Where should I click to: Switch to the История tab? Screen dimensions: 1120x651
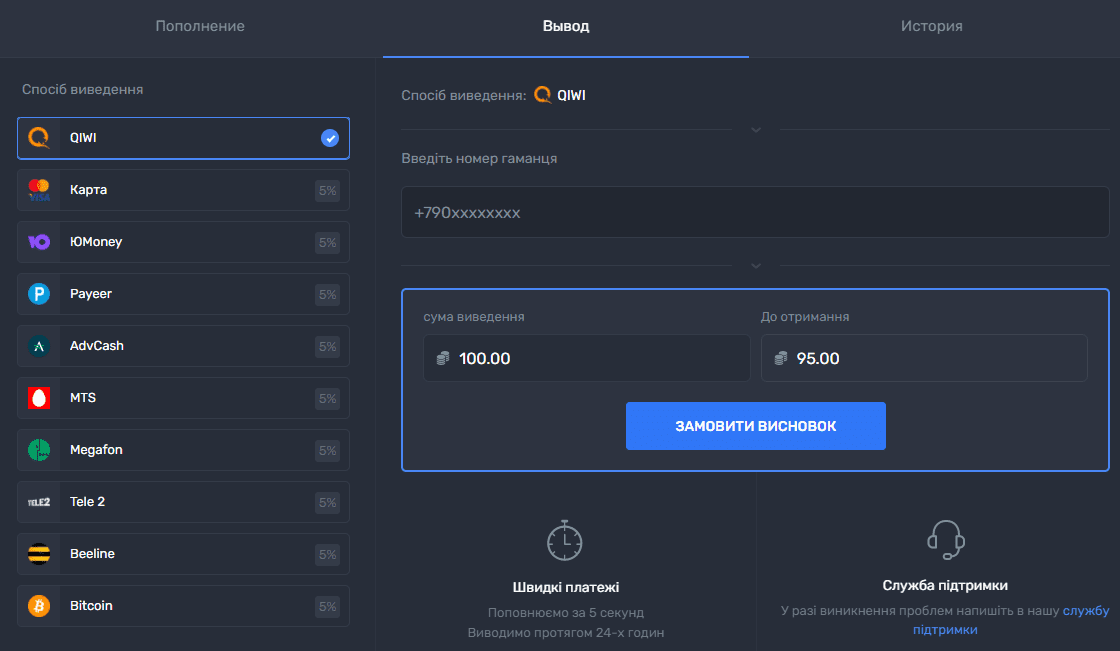pos(931,26)
